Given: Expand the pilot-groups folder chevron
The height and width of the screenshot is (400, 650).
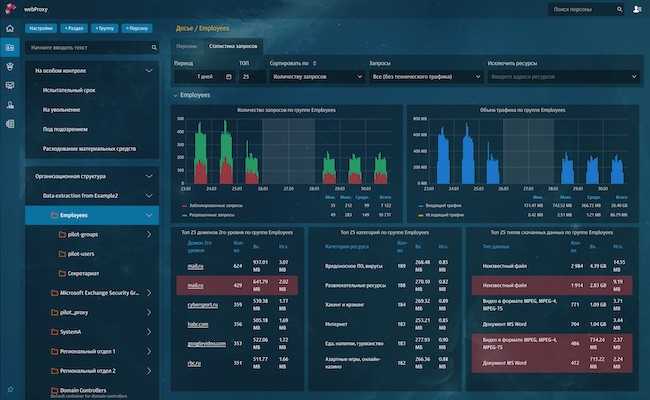Looking at the screenshot, I should (148, 235).
